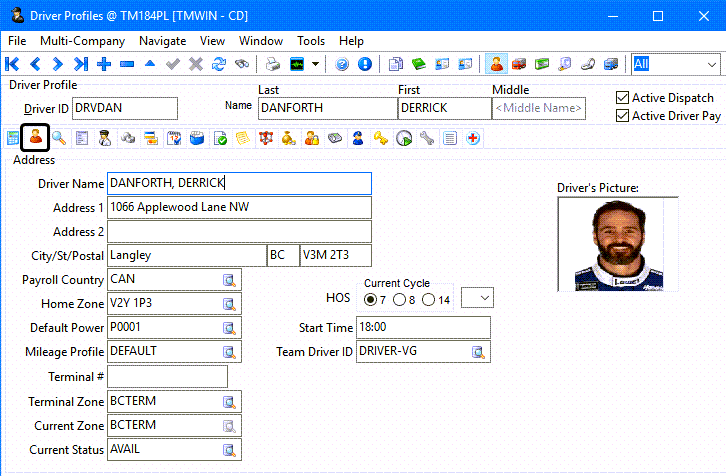Screen dimensions: 726x476
Task: Click the red cross medical icon tab
Action: (472, 138)
